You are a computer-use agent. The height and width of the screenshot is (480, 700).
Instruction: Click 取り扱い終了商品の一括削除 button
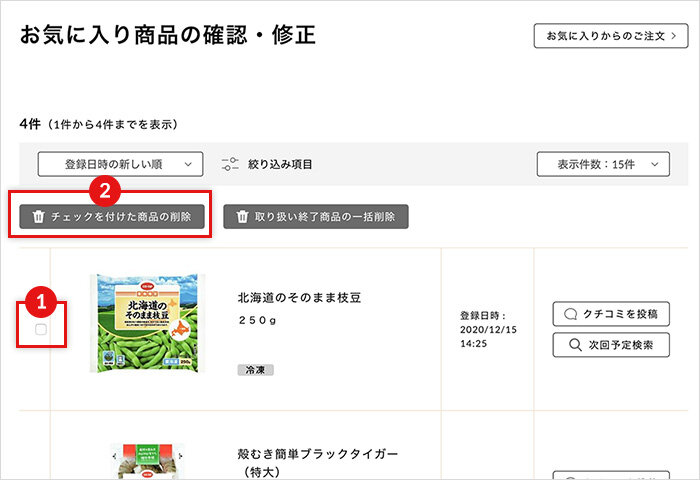click(x=316, y=217)
